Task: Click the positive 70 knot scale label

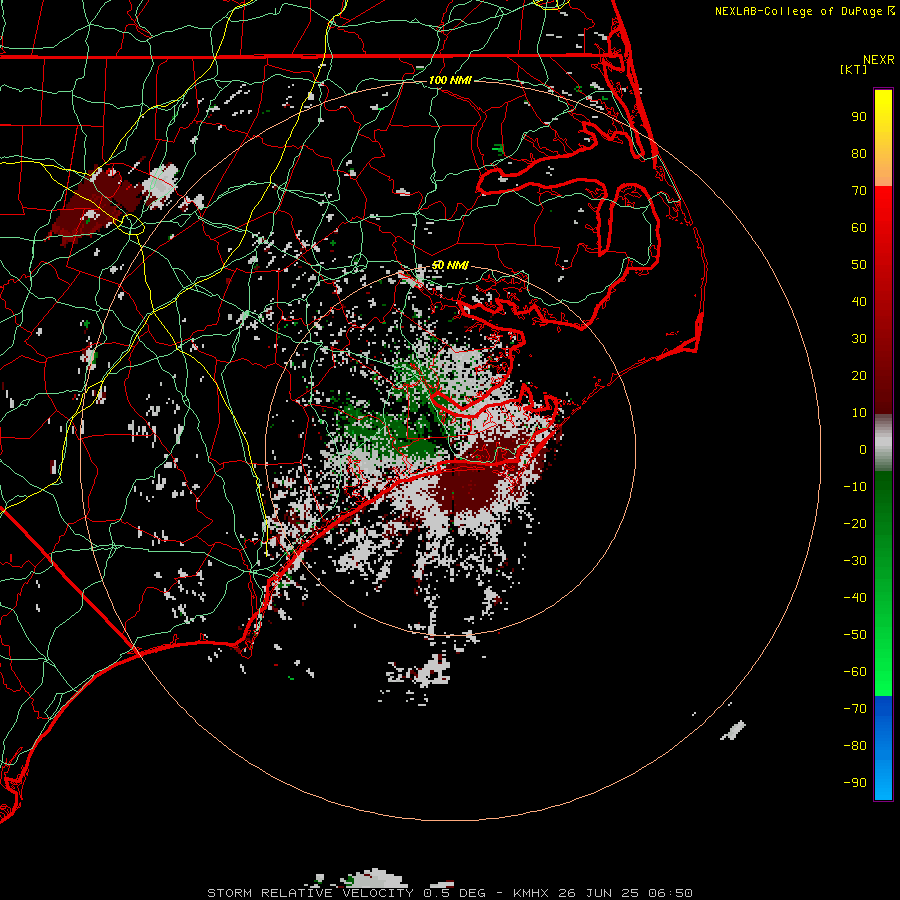Action: [859, 191]
